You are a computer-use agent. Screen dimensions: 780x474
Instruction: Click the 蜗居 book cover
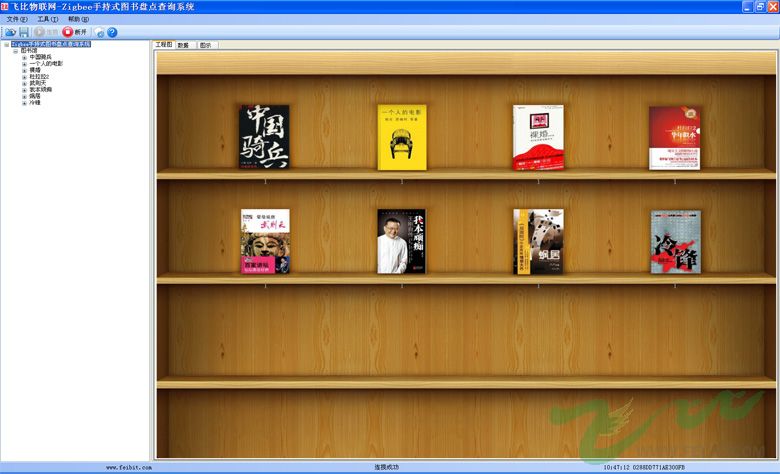point(538,242)
